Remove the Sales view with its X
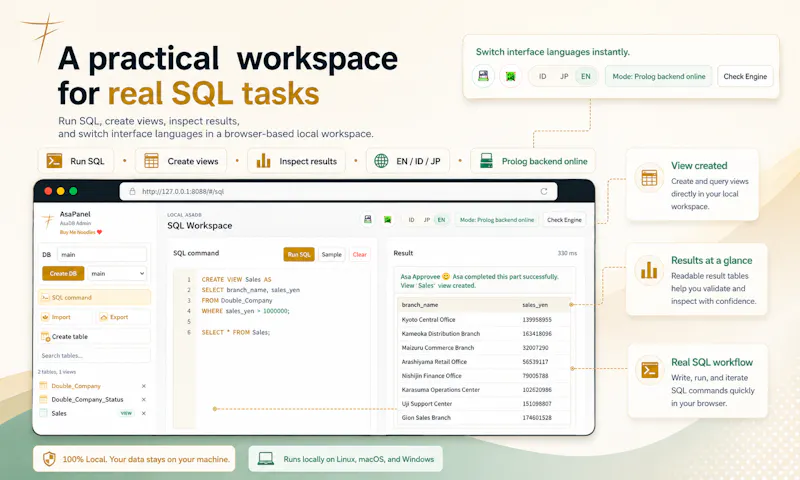The width and height of the screenshot is (800, 480). [143, 413]
